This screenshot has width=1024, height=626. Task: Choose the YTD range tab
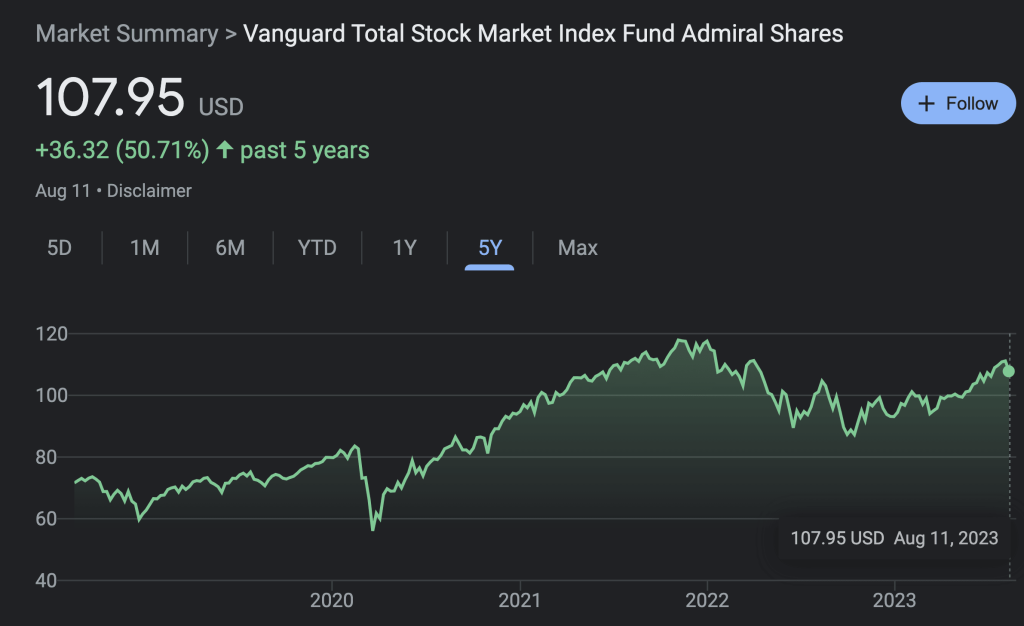click(317, 248)
